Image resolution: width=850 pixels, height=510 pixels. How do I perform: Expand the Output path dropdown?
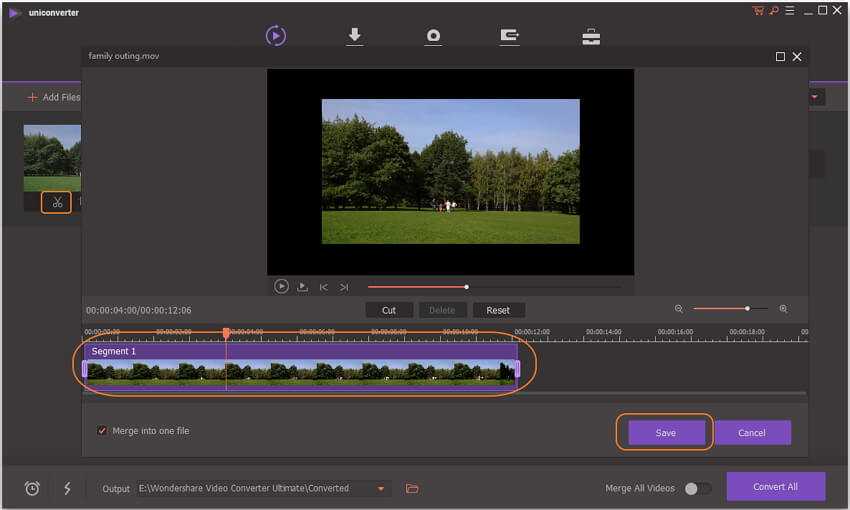pyautogui.click(x=381, y=488)
